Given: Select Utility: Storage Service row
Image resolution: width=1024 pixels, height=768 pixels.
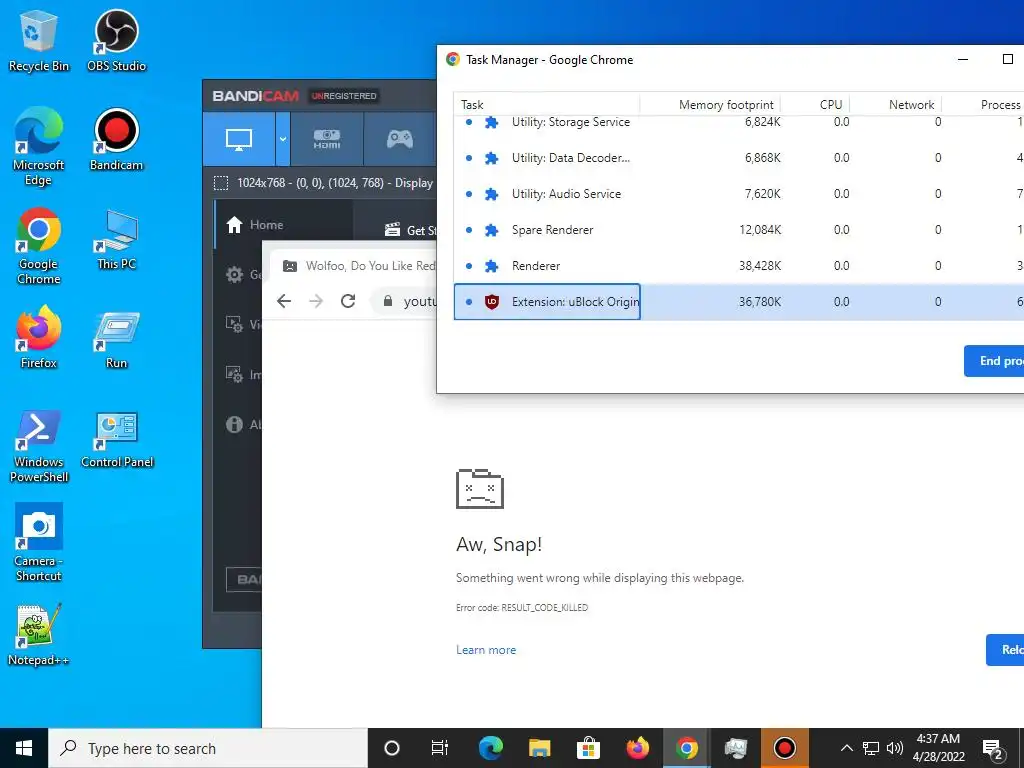Looking at the screenshot, I should click(739, 123).
